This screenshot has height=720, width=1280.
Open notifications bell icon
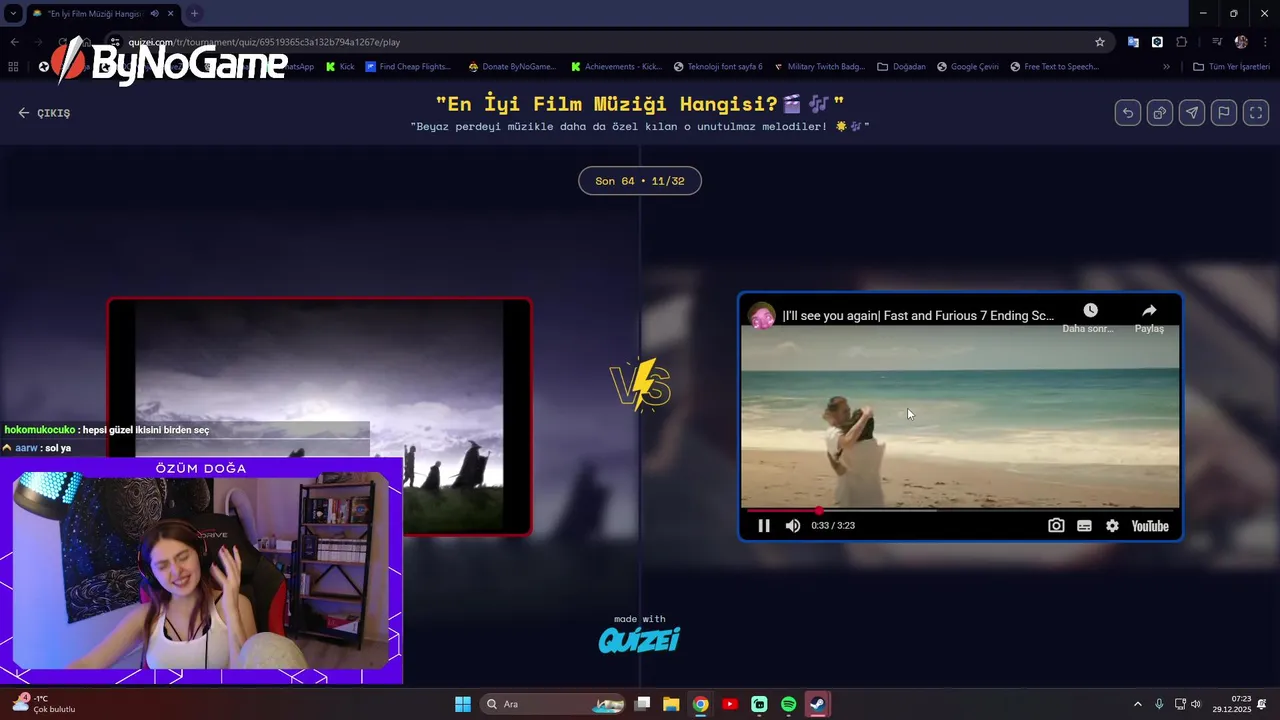click(1263, 704)
